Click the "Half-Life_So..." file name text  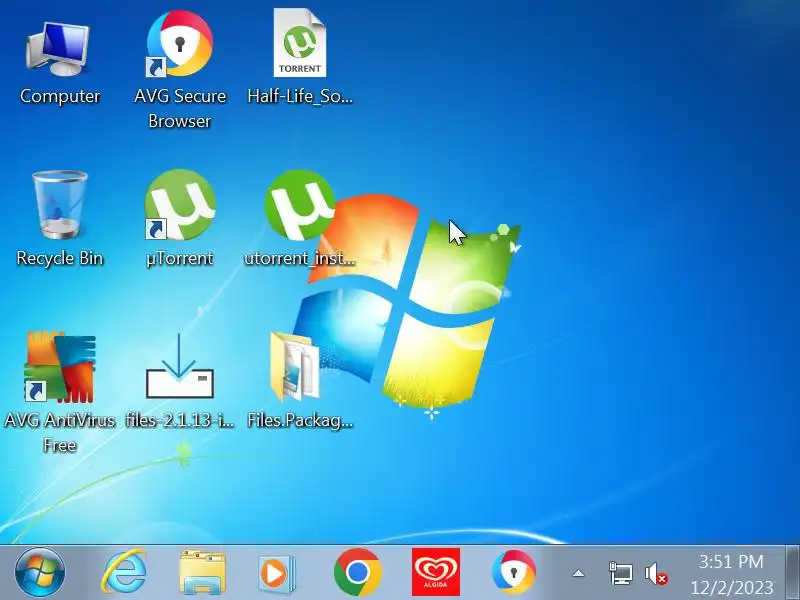(300, 96)
